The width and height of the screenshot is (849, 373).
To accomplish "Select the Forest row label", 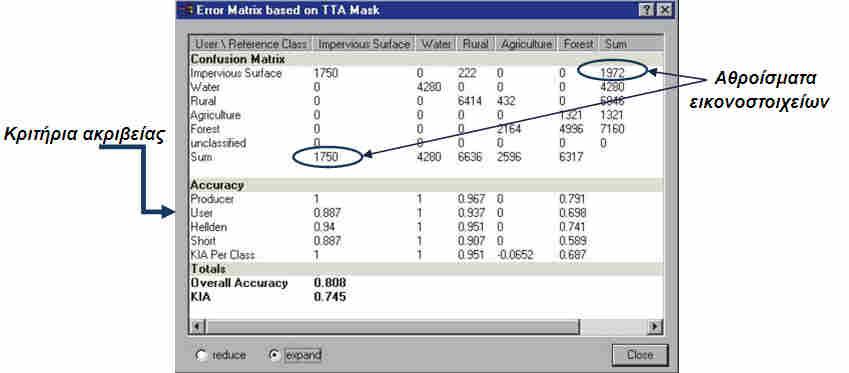I will 205,129.
